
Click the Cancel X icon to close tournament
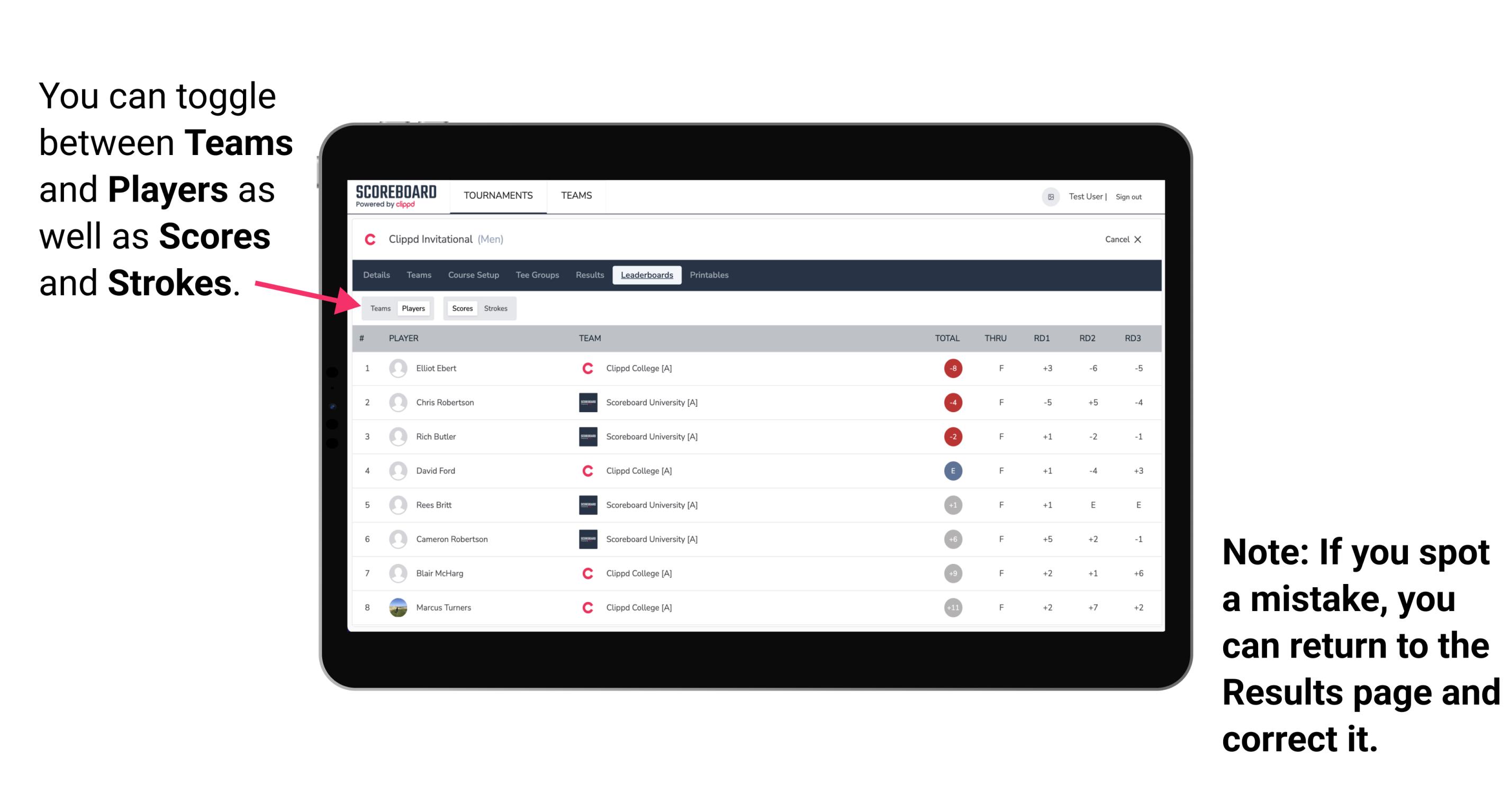pos(1121,240)
